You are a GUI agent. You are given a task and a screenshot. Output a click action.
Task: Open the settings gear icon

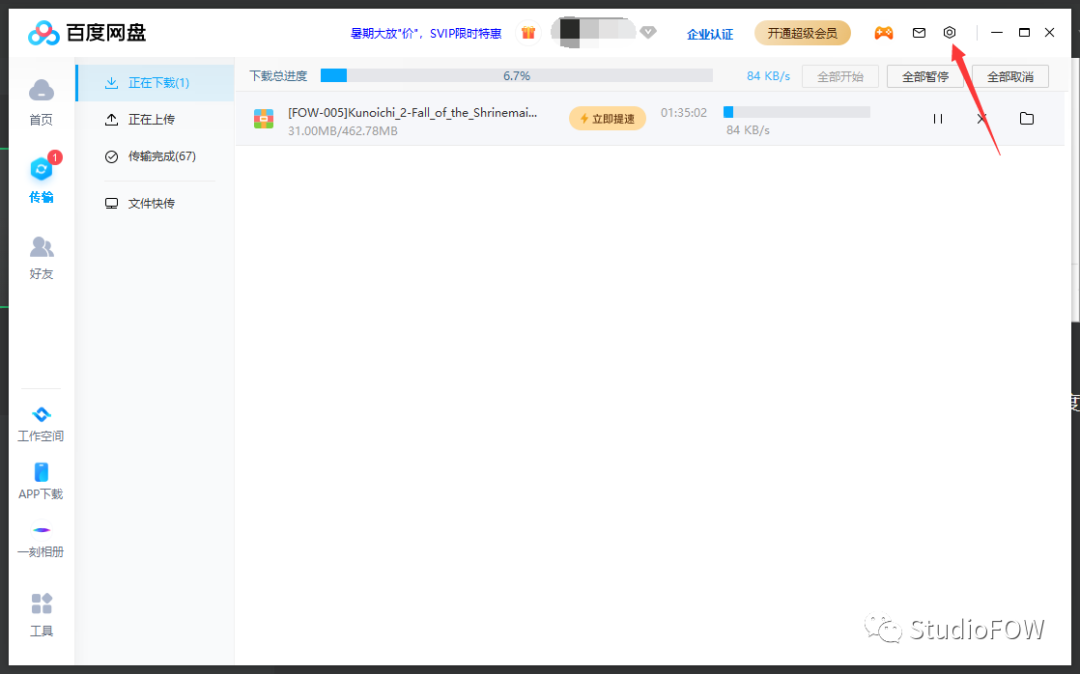[949, 32]
